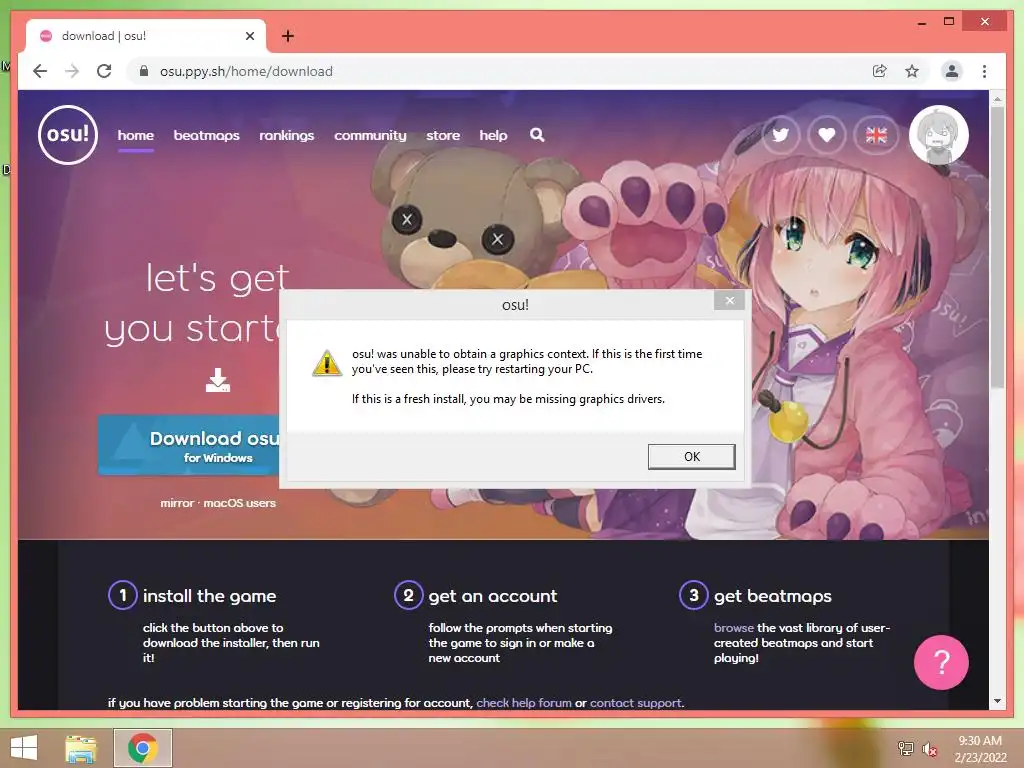Viewport: 1024px width, 768px height.
Task: Open the check help forum link
Action: (524, 703)
